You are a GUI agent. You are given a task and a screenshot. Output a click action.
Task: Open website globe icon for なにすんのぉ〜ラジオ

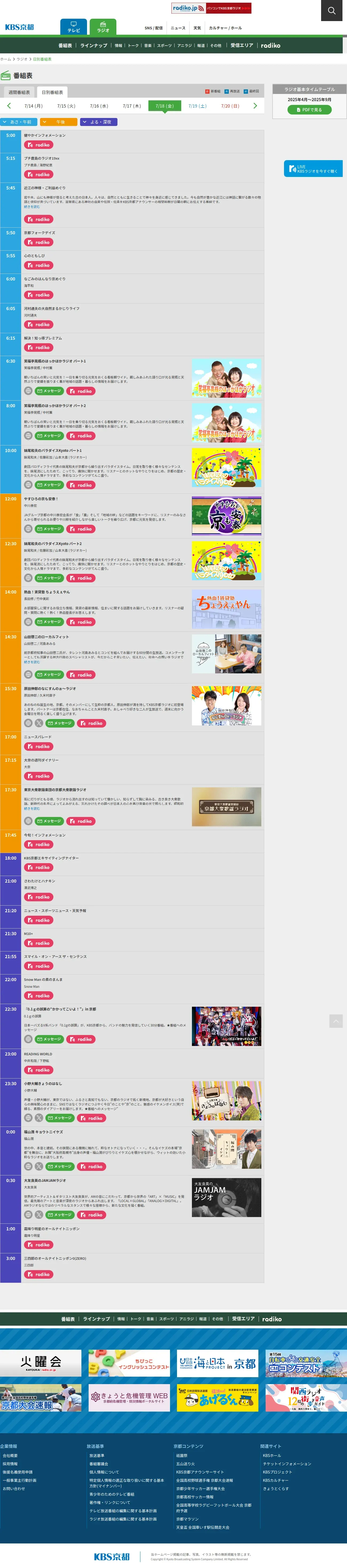click(28, 723)
